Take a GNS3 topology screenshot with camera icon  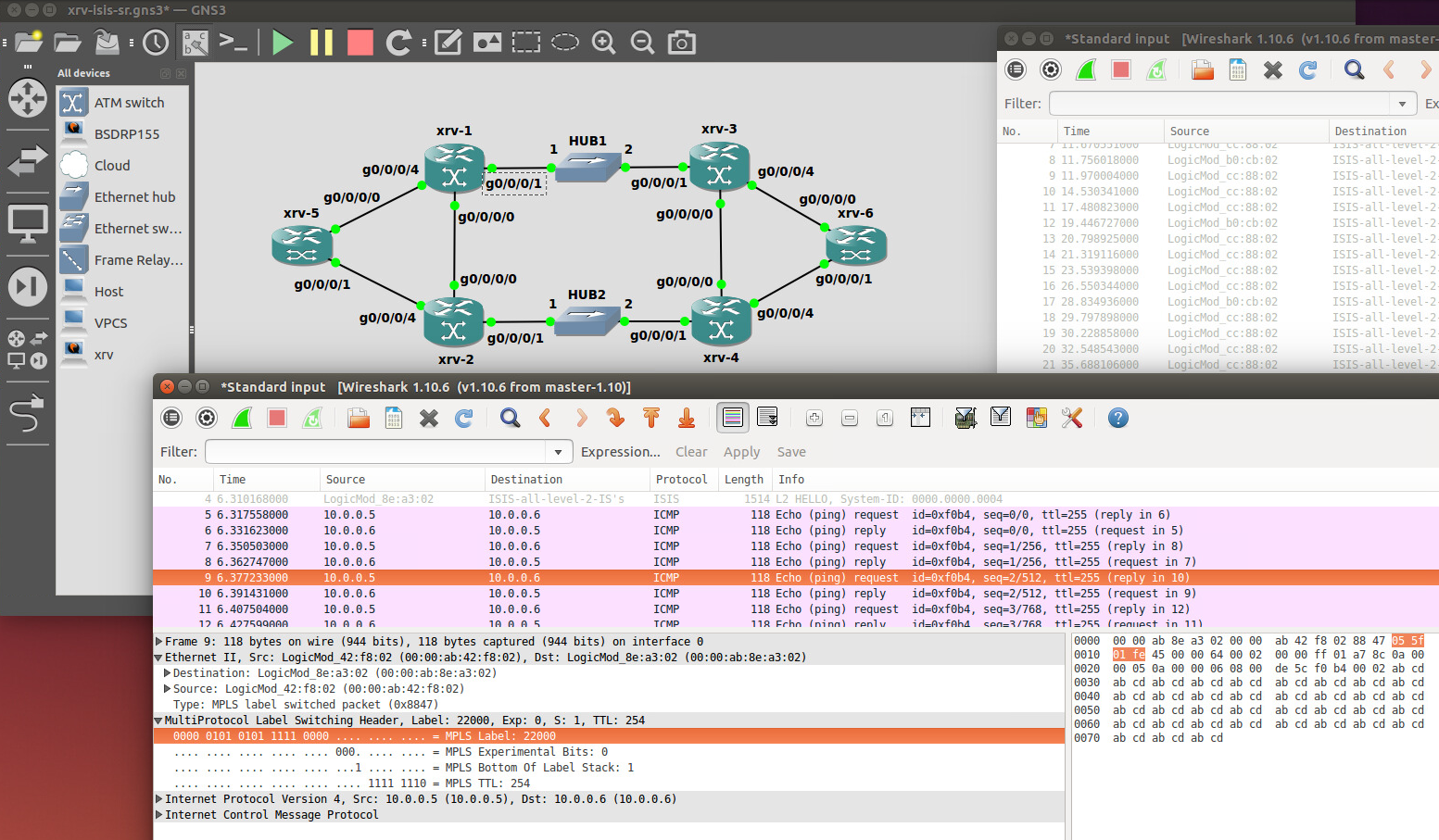[x=682, y=43]
